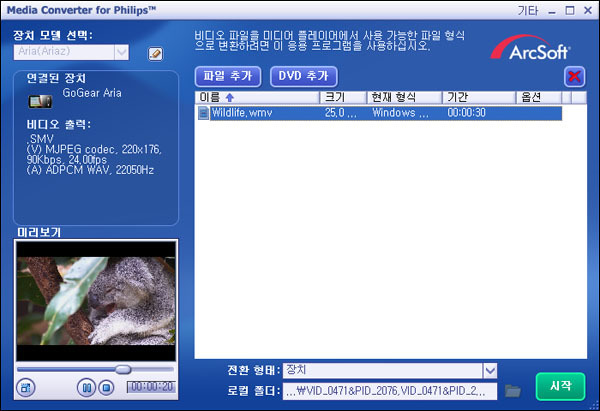
Task: Click the 파일 추가 button
Action: pyautogui.click(x=228, y=77)
